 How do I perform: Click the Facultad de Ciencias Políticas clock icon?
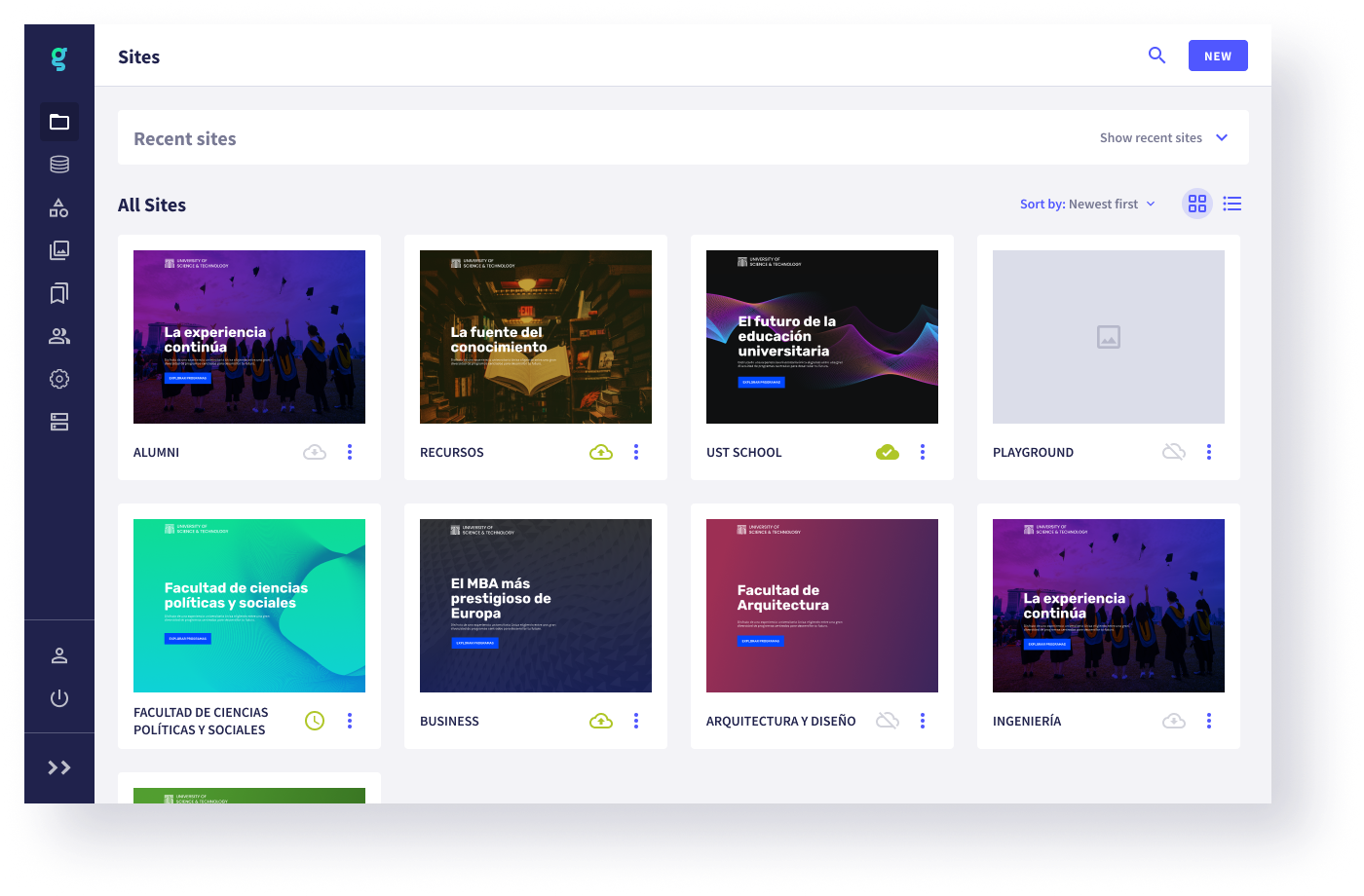pyautogui.click(x=315, y=721)
